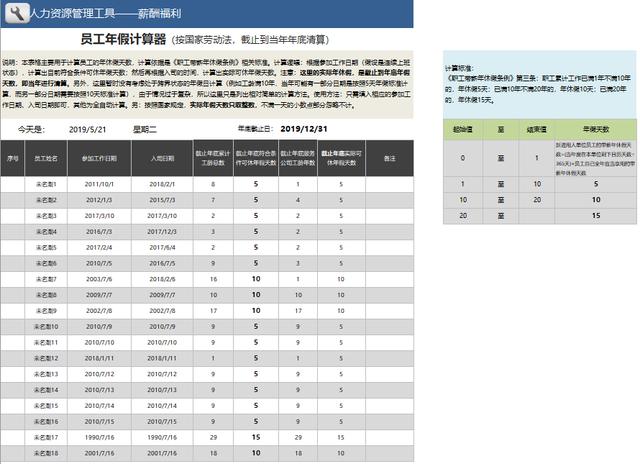The width and height of the screenshot is (640, 464).
Task: Click the 结束值 header in rules table
Action: (x=536, y=129)
